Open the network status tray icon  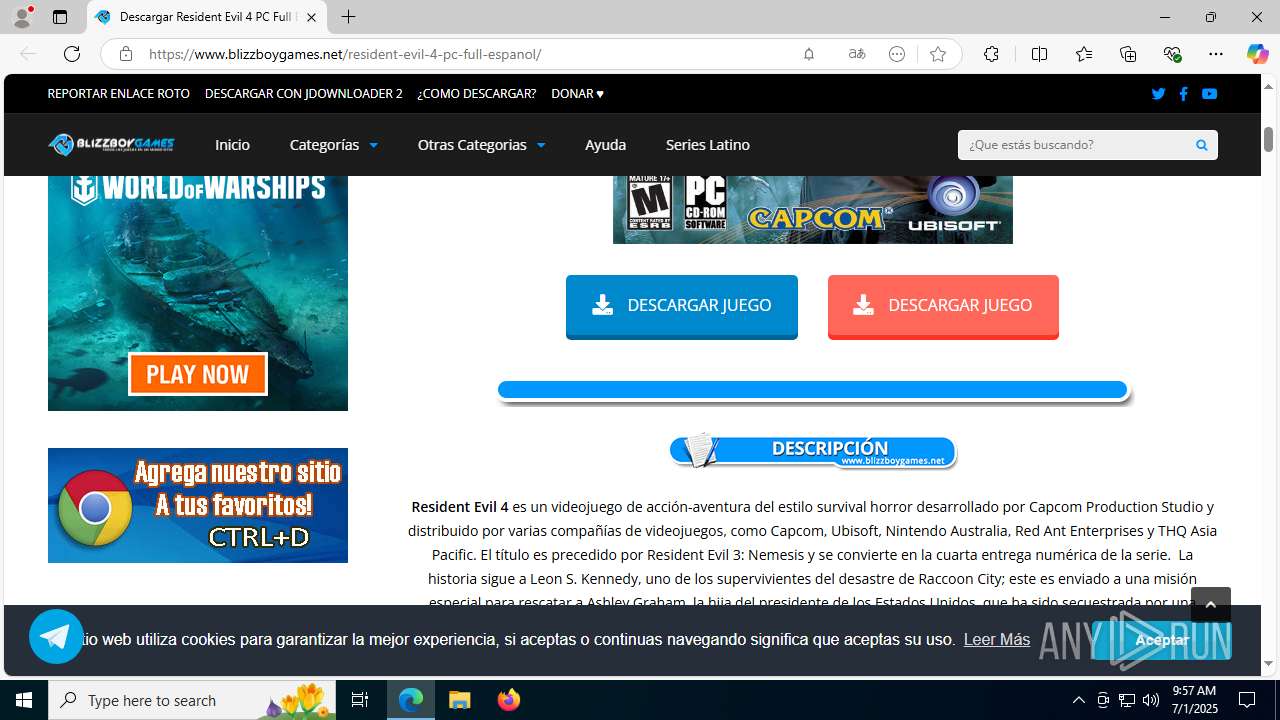[1127, 700]
